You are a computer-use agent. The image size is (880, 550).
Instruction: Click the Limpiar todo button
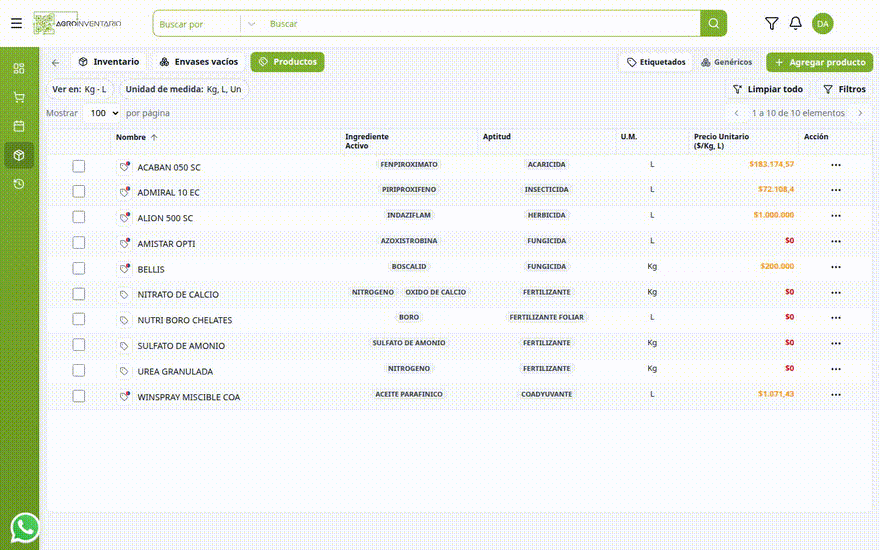pos(768,89)
